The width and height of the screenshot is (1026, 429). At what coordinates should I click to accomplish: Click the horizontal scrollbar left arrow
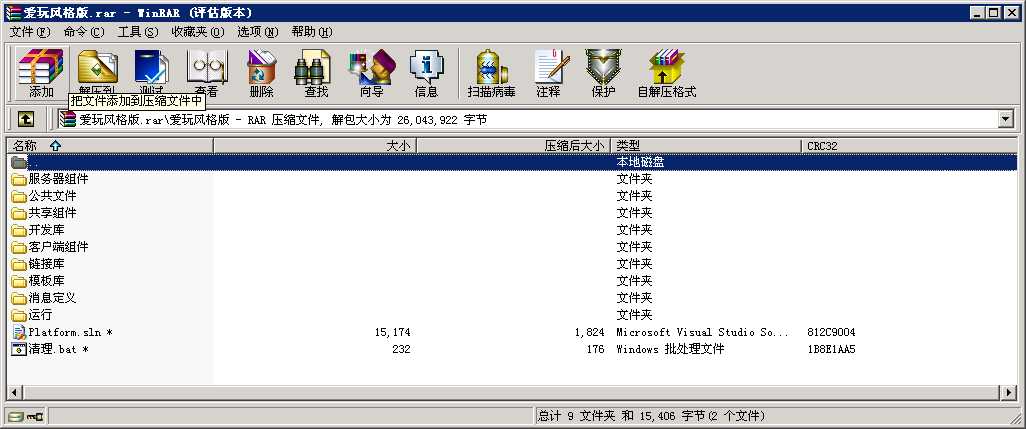coord(14,392)
